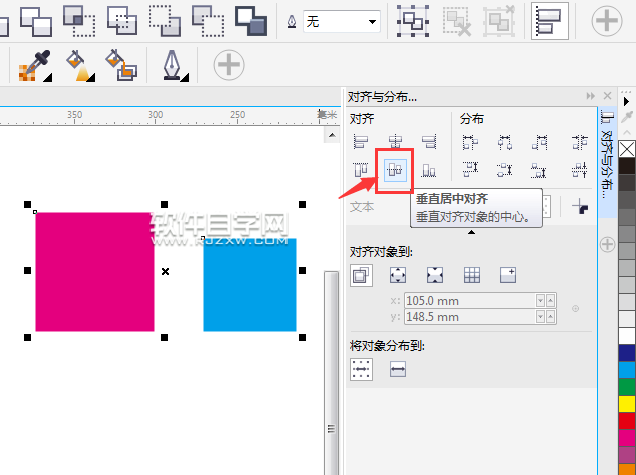Click the Simplify shaping icon

click(122, 21)
